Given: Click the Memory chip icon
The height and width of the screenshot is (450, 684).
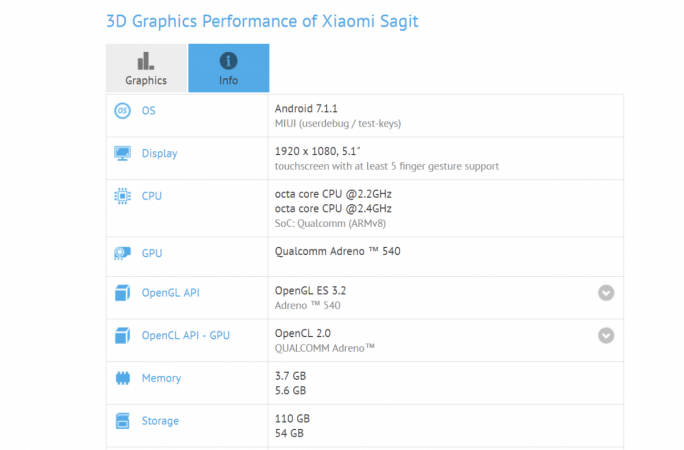Looking at the screenshot, I should (x=122, y=379).
